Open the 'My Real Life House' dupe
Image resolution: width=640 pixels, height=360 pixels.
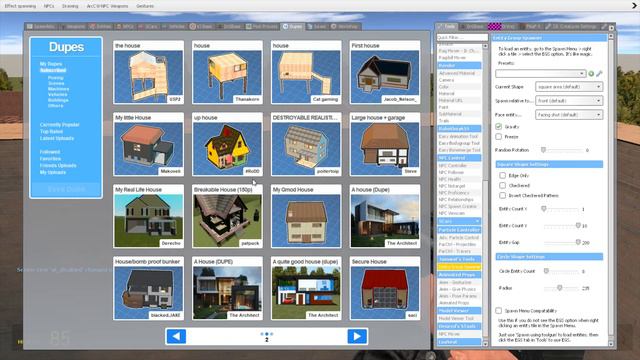click(149, 216)
